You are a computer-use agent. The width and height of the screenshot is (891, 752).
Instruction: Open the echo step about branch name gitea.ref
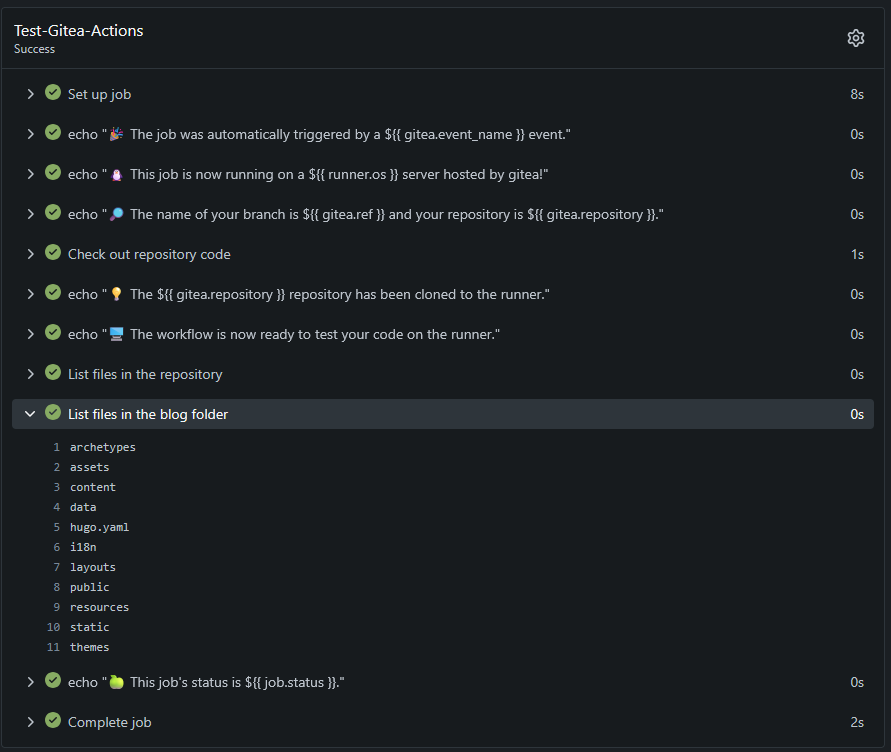[366, 214]
